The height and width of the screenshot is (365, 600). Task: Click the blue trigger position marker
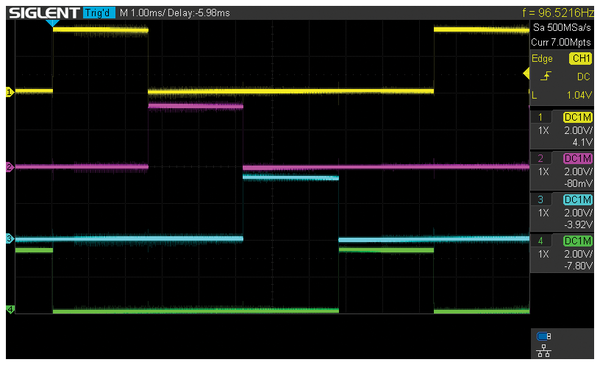pos(52,23)
